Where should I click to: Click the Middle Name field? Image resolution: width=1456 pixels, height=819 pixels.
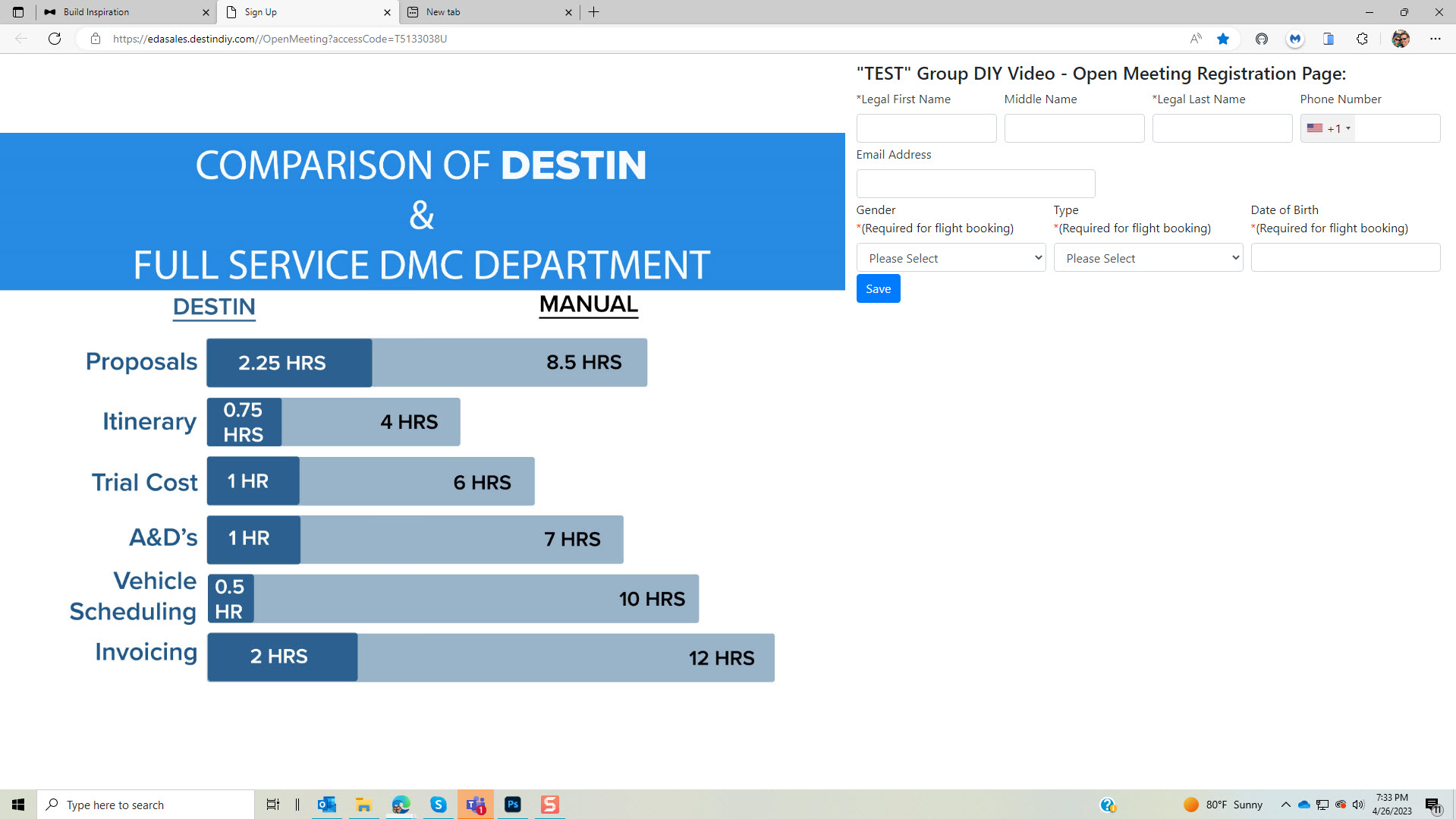click(1074, 128)
